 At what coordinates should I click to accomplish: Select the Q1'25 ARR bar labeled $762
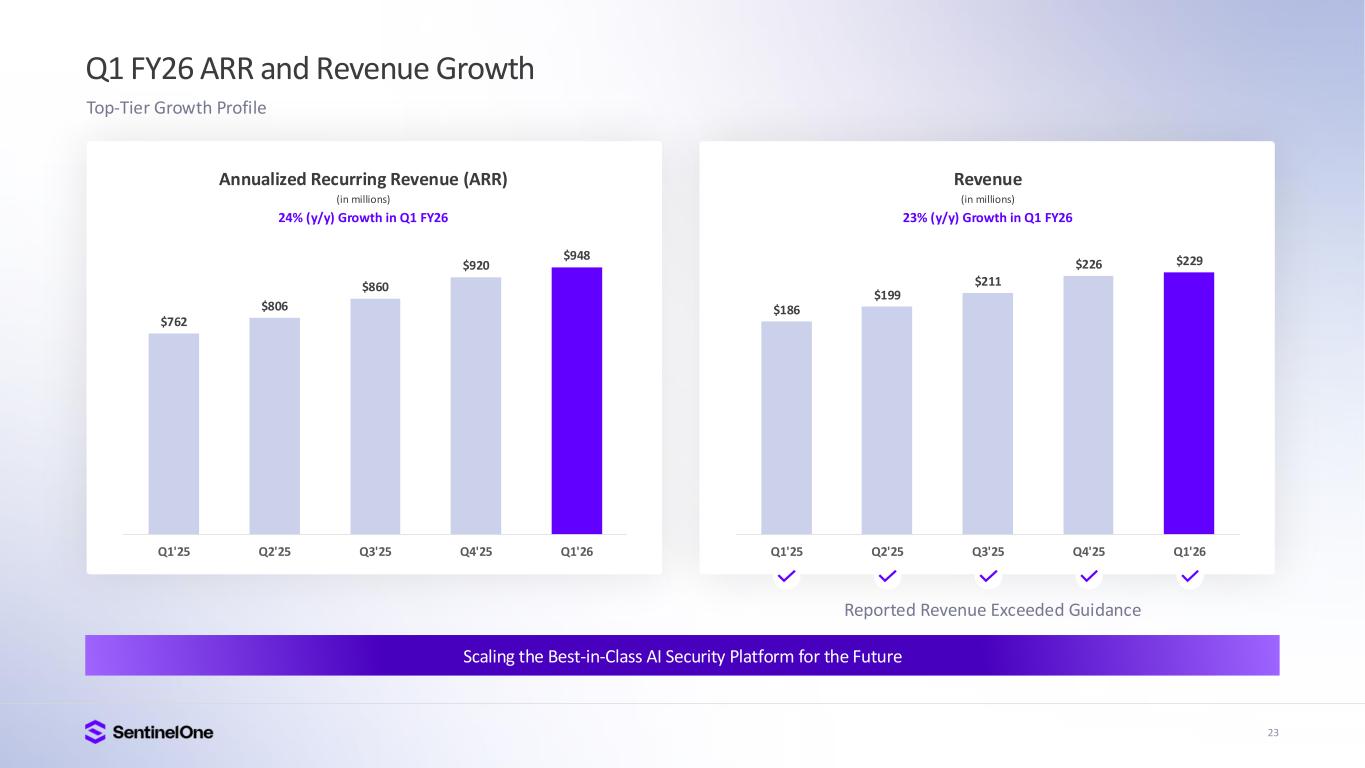point(174,433)
